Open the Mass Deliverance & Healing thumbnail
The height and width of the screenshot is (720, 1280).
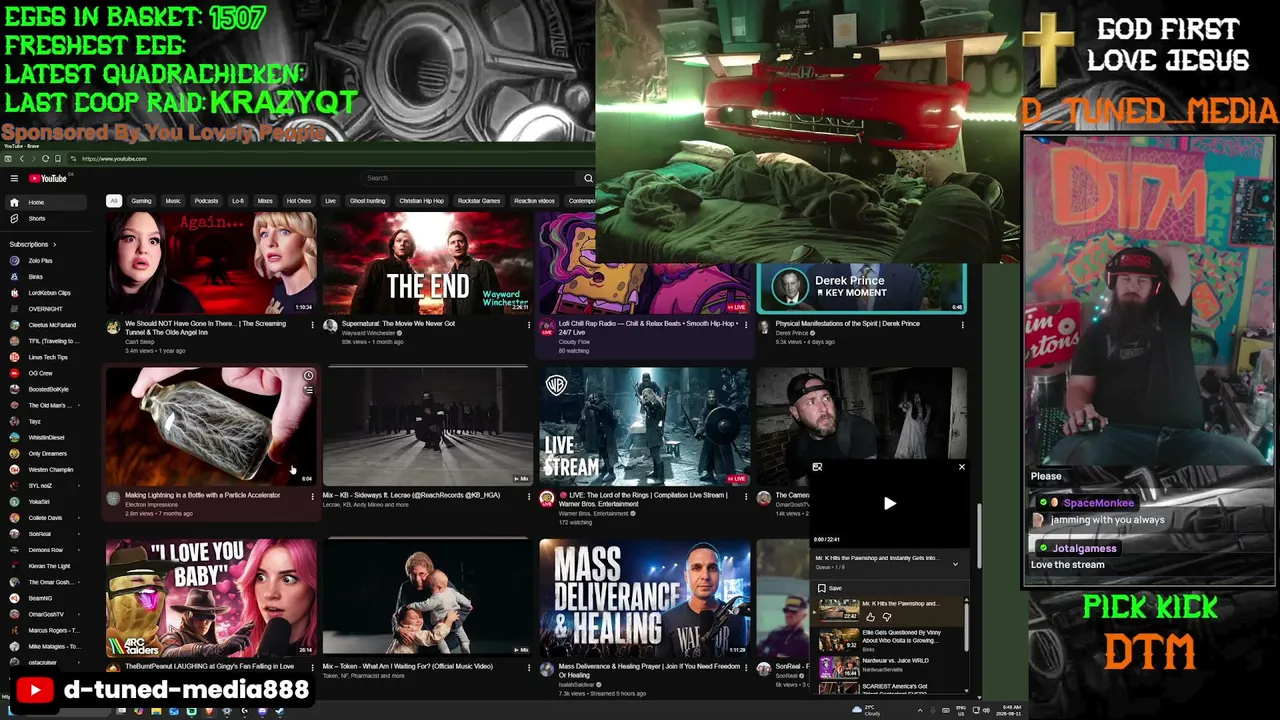click(644, 598)
